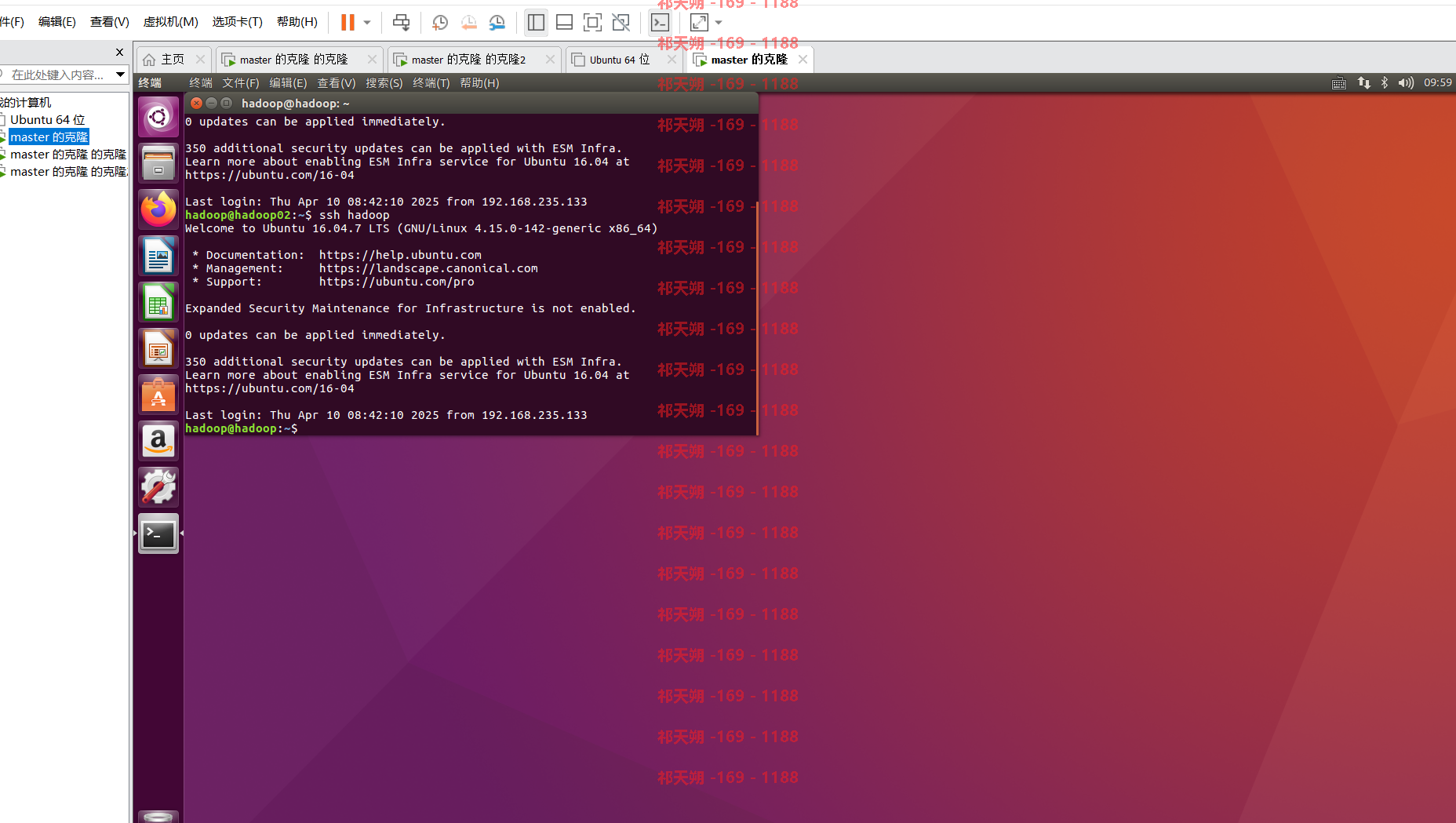Open LibreOffice Impress from the launcher
This screenshot has height=823, width=1456.
[158, 348]
